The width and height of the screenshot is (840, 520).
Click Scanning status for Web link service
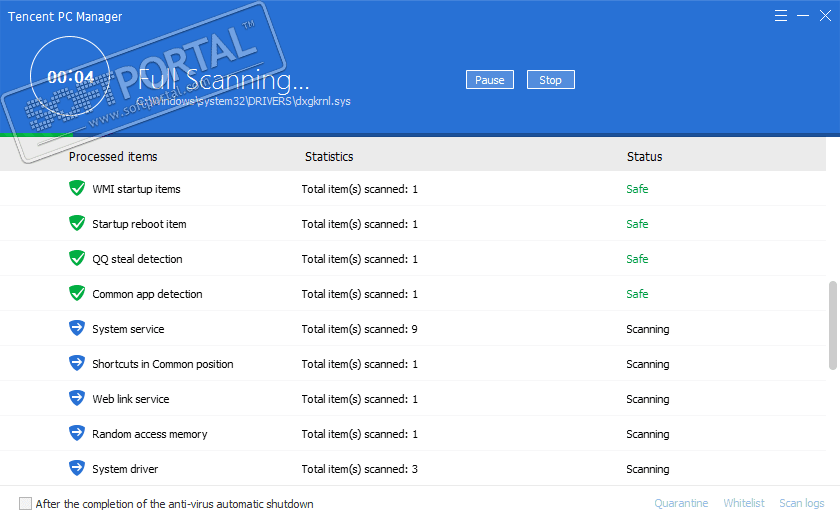pyautogui.click(x=648, y=399)
